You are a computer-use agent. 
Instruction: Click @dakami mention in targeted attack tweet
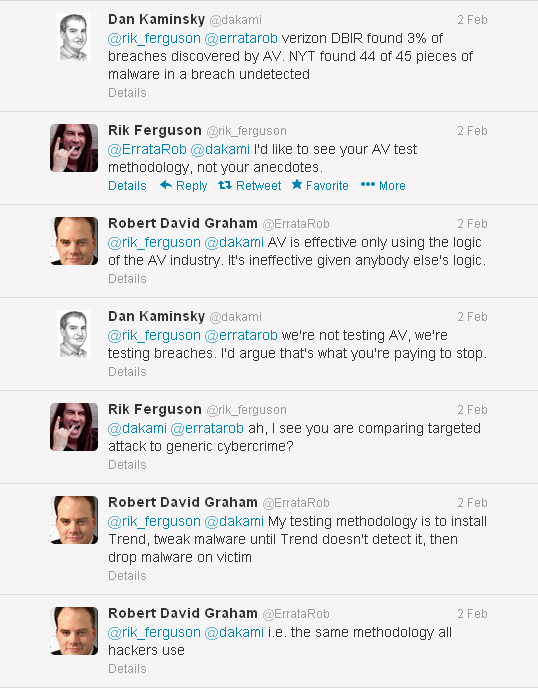click(x=137, y=428)
